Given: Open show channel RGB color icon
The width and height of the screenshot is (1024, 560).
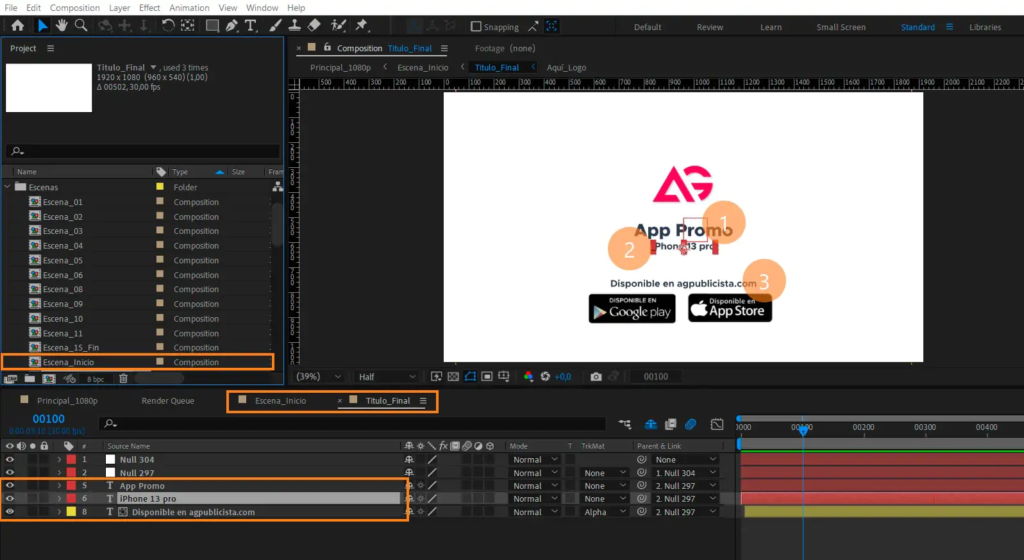Looking at the screenshot, I should coord(528,377).
